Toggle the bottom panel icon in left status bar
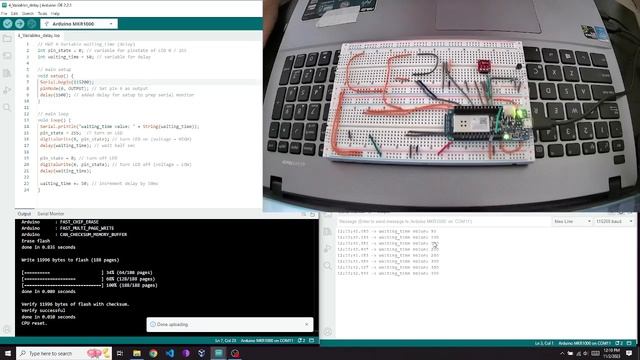This screenshot has height=360, width=640. pyautogui.click(x=312, y=340)
